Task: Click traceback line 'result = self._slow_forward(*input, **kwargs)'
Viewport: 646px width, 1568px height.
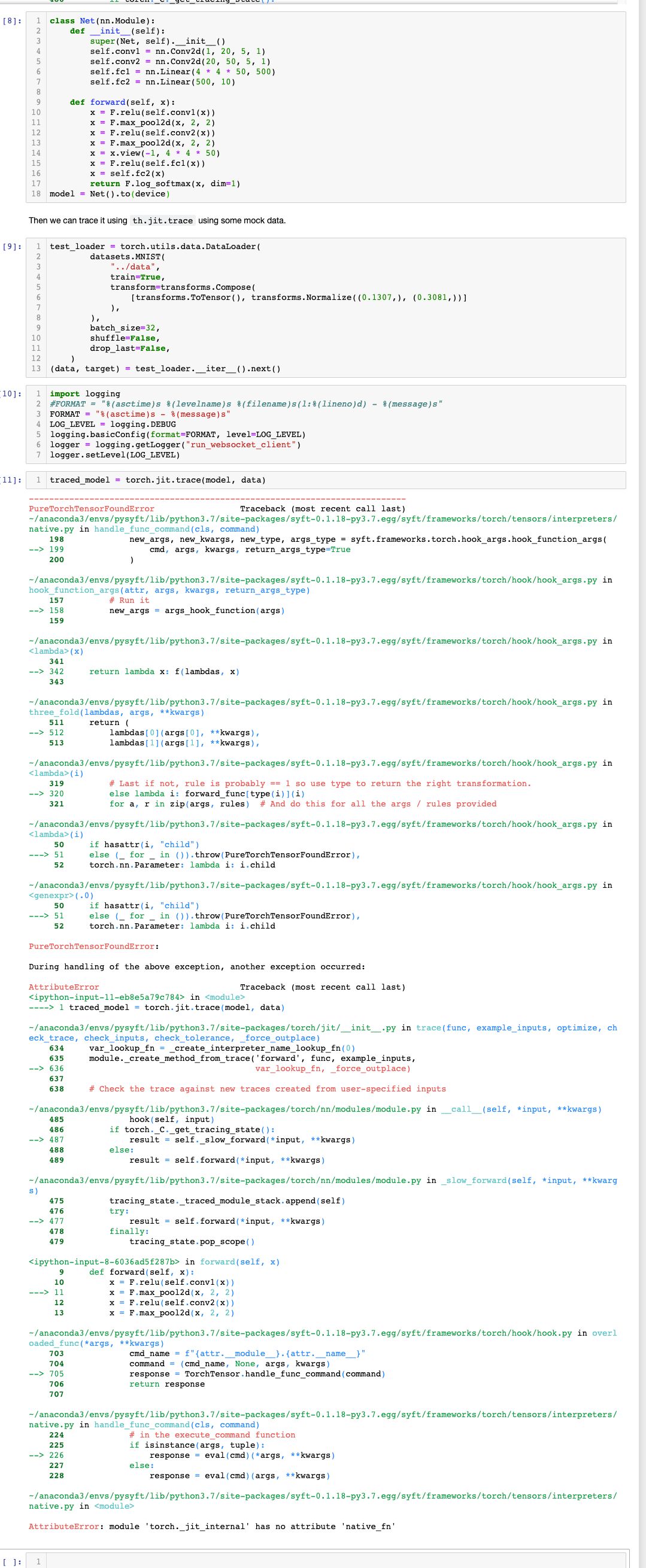Action: (x=242, y=1139)
